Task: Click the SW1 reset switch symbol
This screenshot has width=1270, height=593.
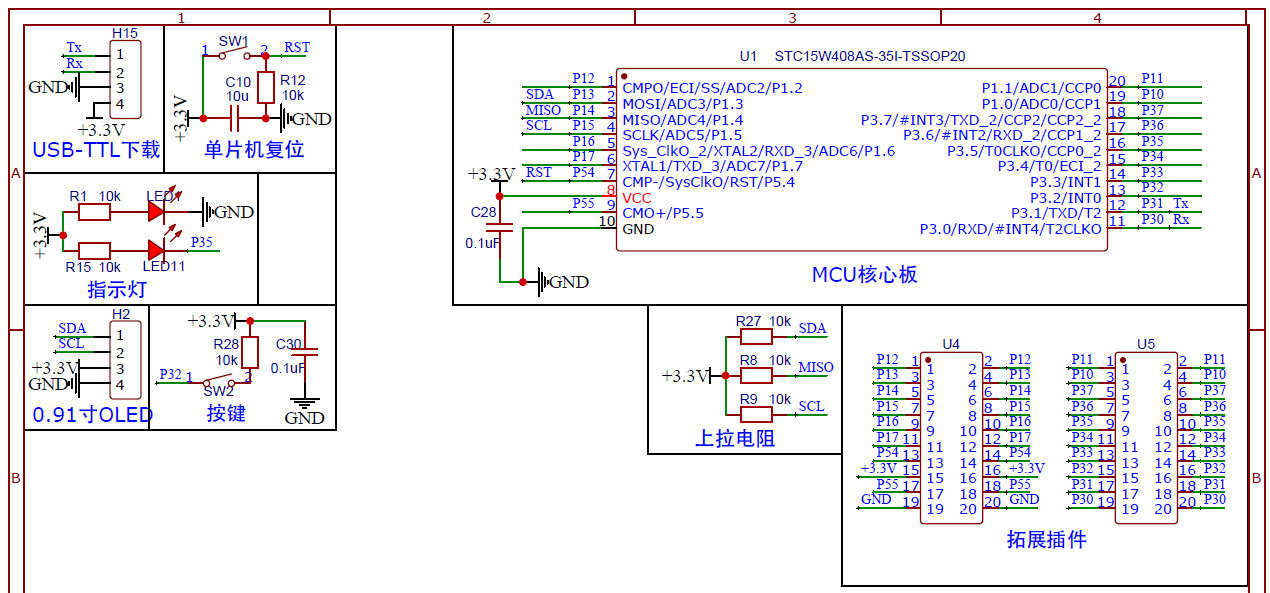Action: point(235,56)
